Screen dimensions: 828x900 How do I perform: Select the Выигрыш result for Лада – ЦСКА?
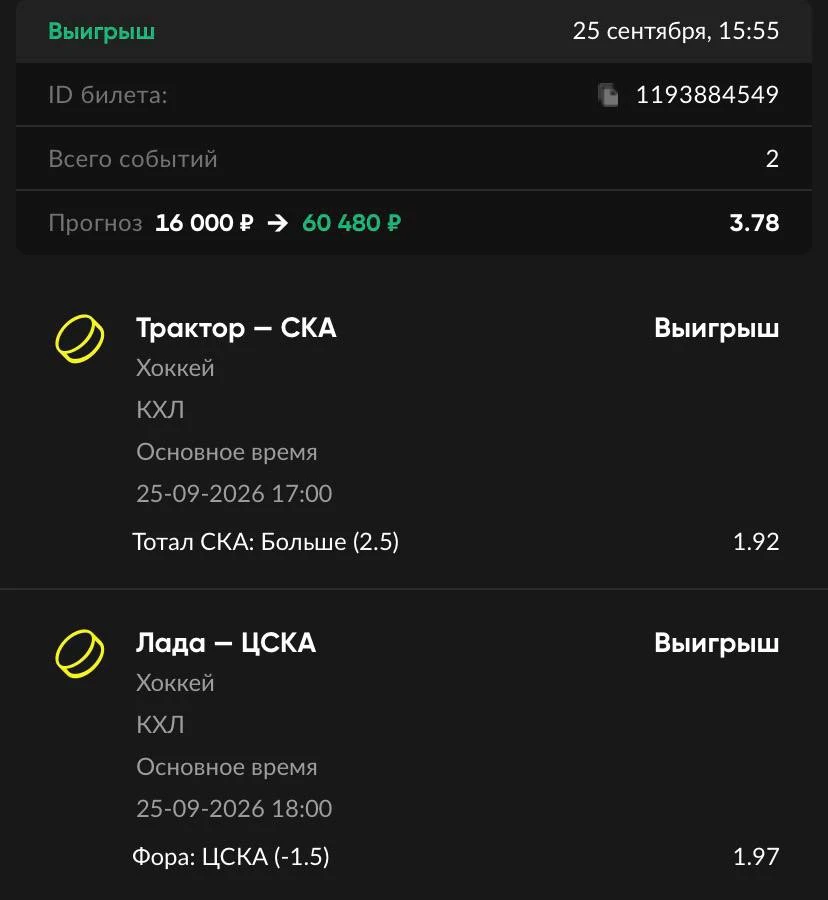point(717,643)
